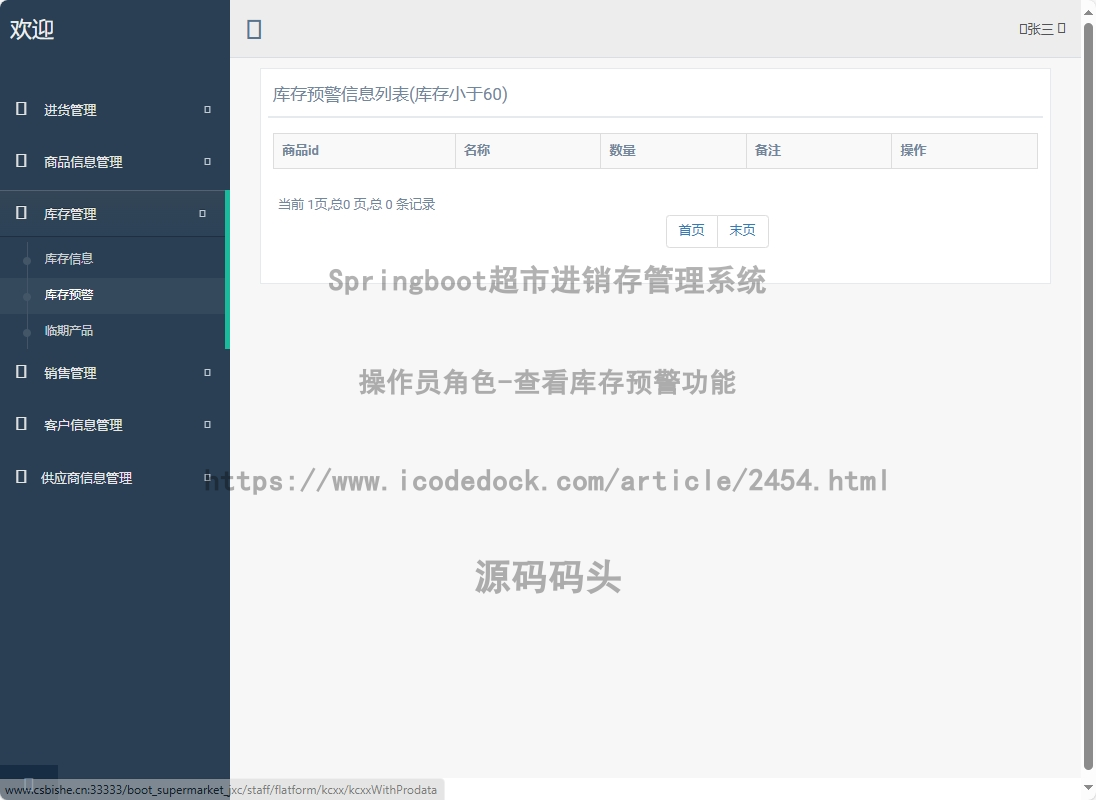Toggle the sidebar menu icon in header
Image resolution: width=1096 pixels, height=800 pixels.
(x=254, y=29)
